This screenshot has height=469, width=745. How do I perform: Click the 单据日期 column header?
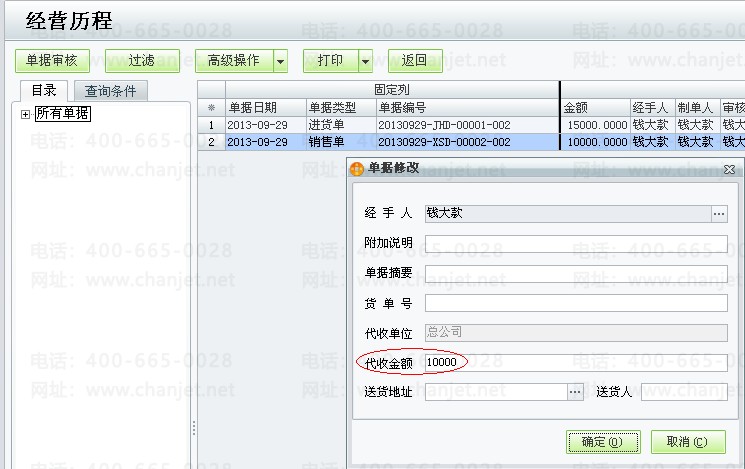pos(252,108)
